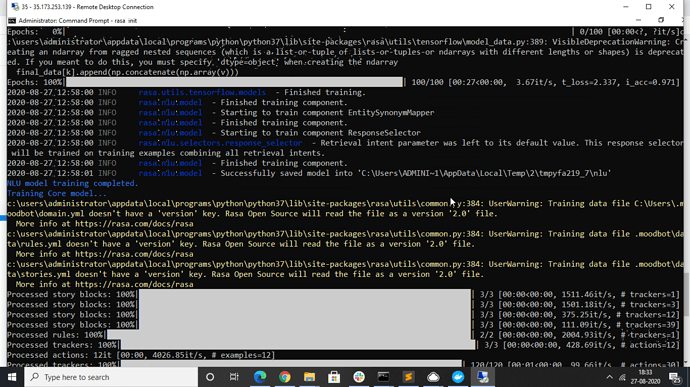The width and height of the screenshot is (690, 387).
Task: Click the Command Prompt window title icon
Action: coord(12,21)
